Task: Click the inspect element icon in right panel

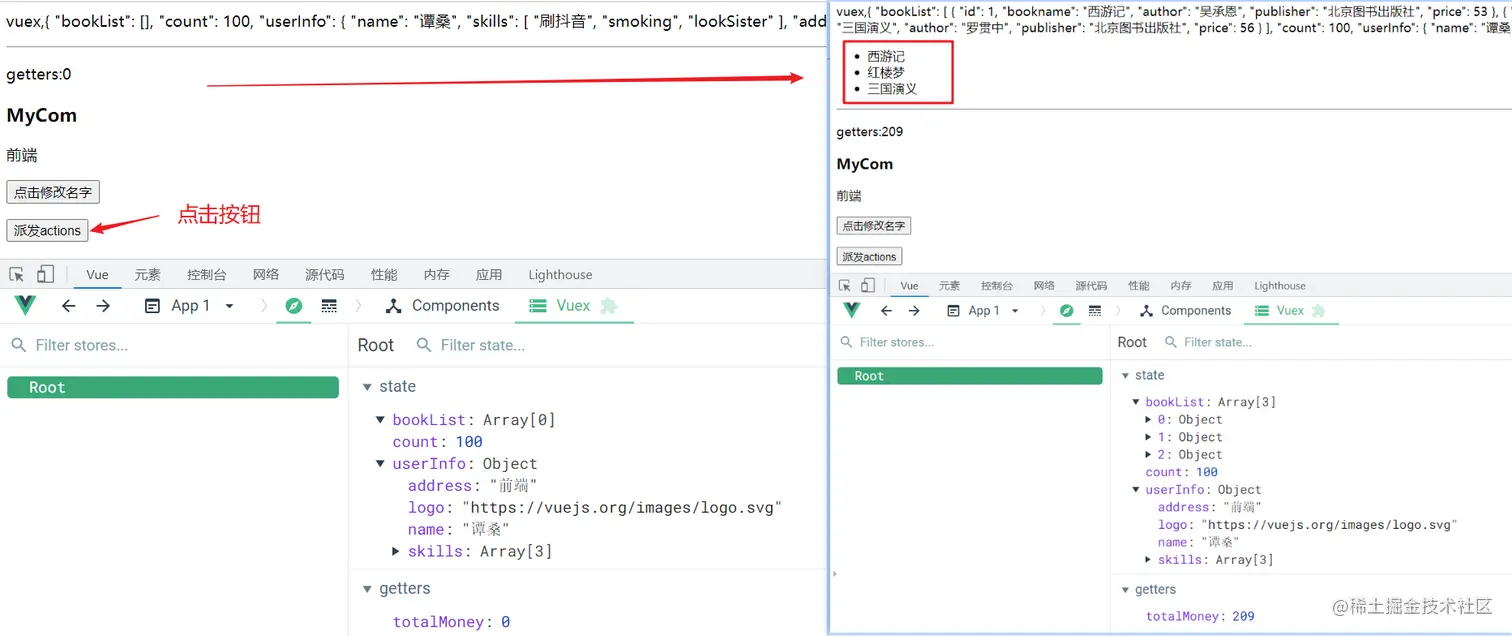Action: click(x=845, y=285)
